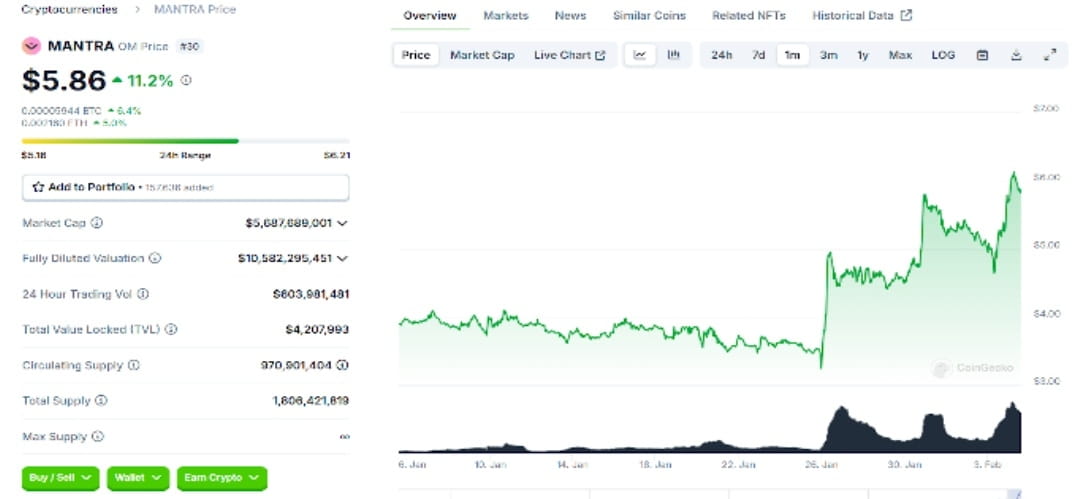
Task: Click the download chart icon
Action: [1016, 56]
